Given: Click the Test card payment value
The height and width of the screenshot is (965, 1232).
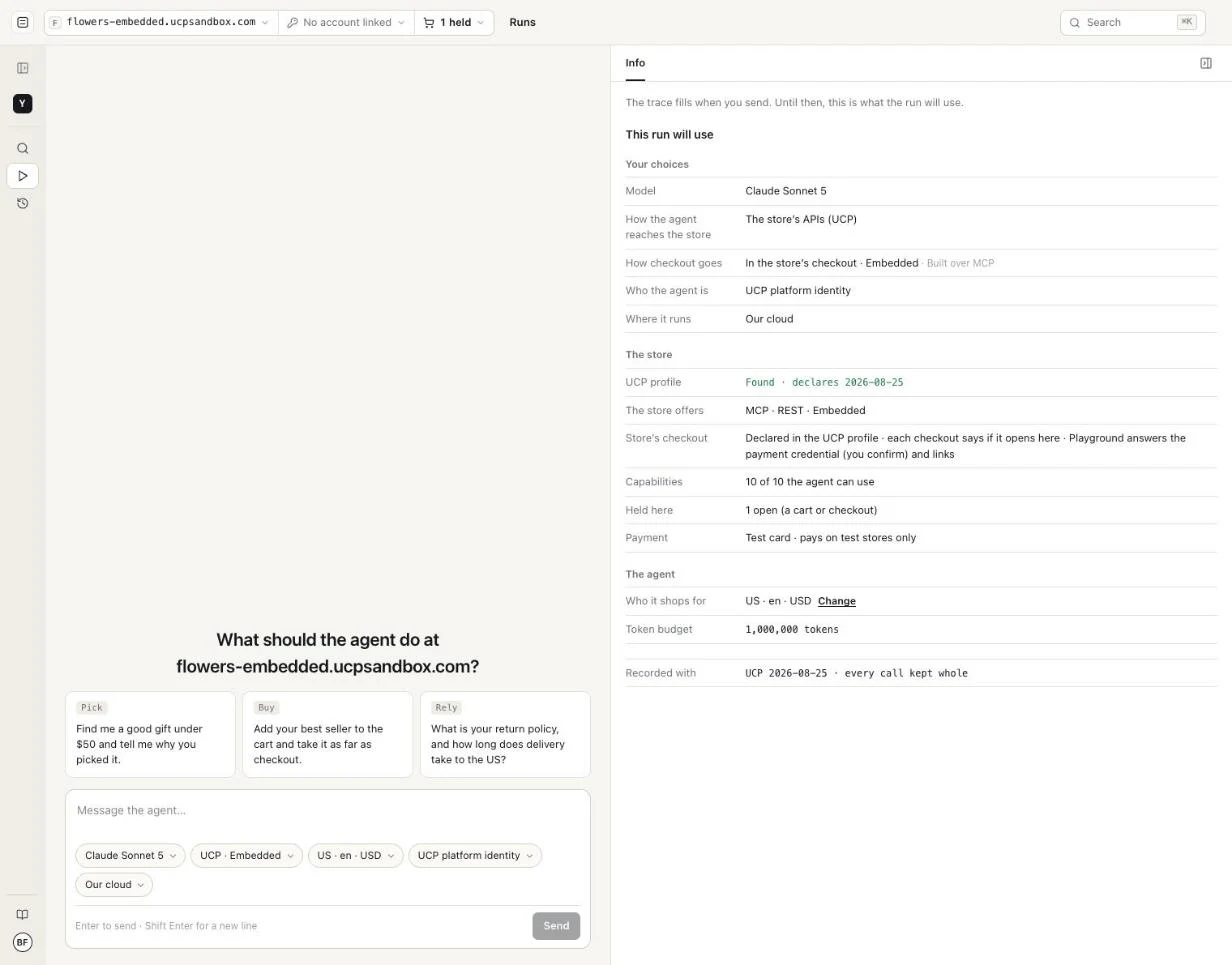Looking at the screenshot, I should pyautogui.click(x=830, y=538).
